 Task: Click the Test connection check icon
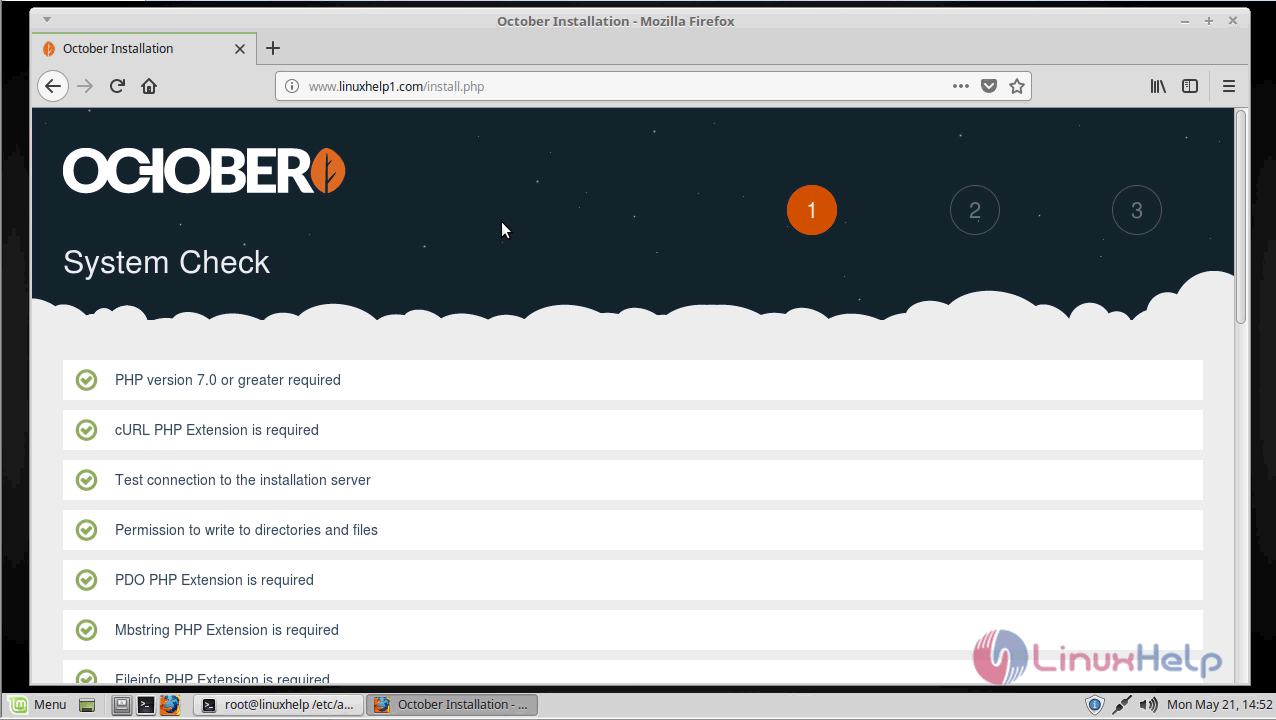pos(87,480)
